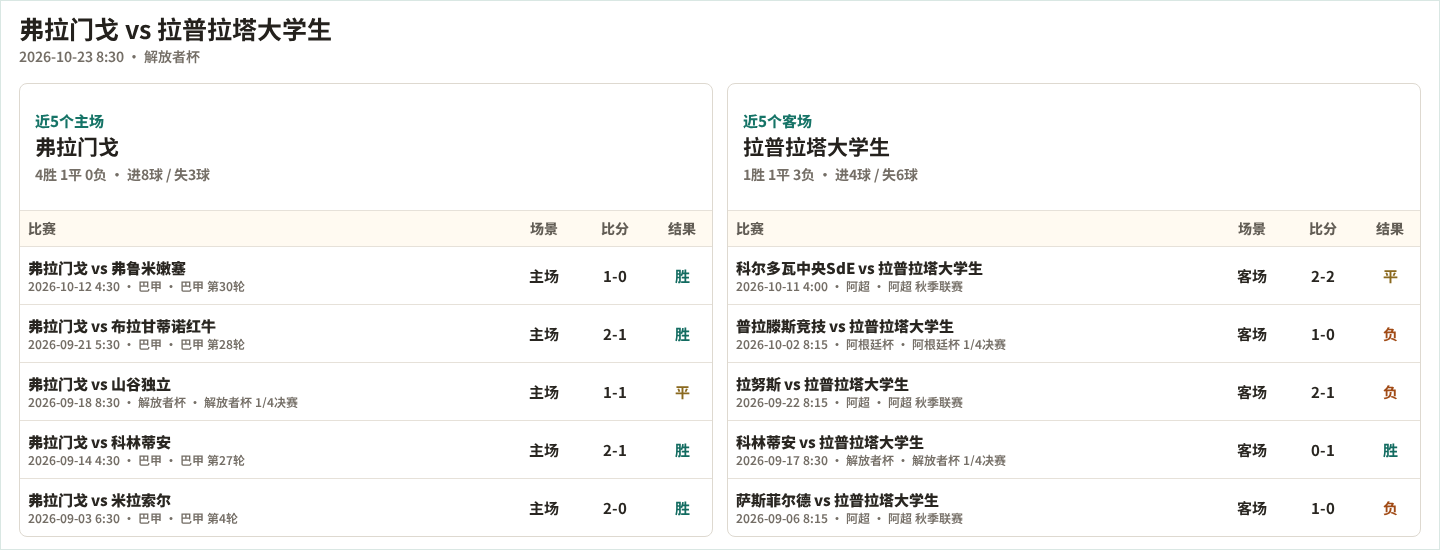Open match 普拉滕斯竞技 vs 拉普拉塔大学生
This screenshot has height=550, width=1440.
pyautogui.click(x=845, y=326)
